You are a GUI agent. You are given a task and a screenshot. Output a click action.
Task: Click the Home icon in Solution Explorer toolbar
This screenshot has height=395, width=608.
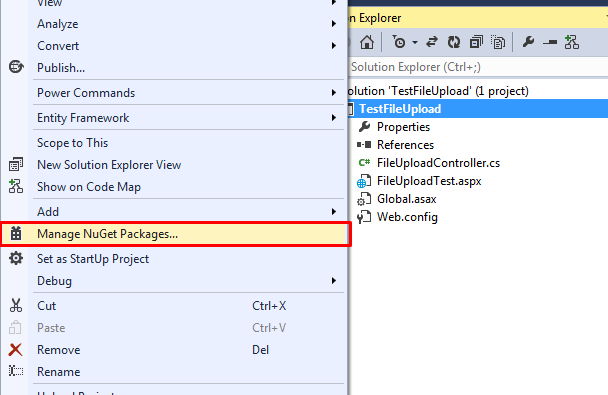click(367, 42)
